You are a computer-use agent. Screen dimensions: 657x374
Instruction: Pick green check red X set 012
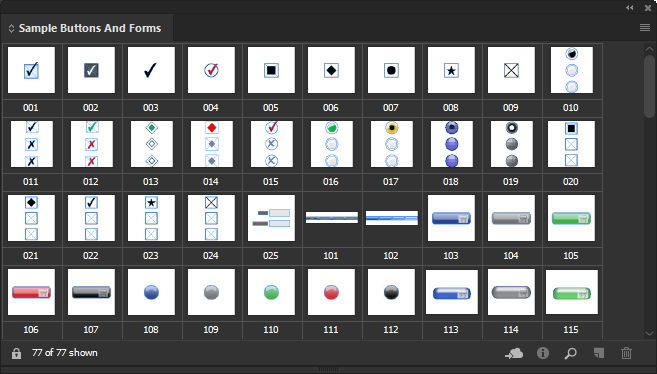click(92, 144)
